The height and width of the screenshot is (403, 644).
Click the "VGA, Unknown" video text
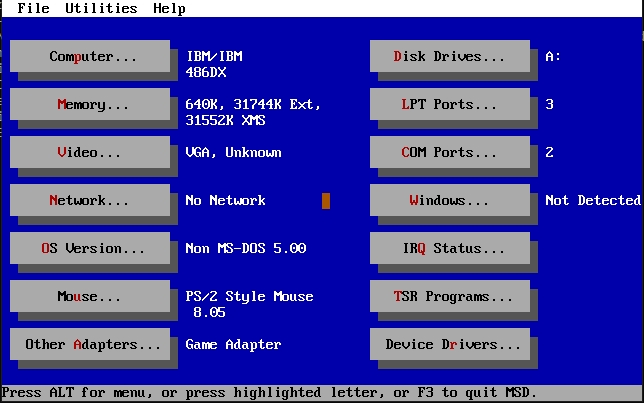(234, 152)
